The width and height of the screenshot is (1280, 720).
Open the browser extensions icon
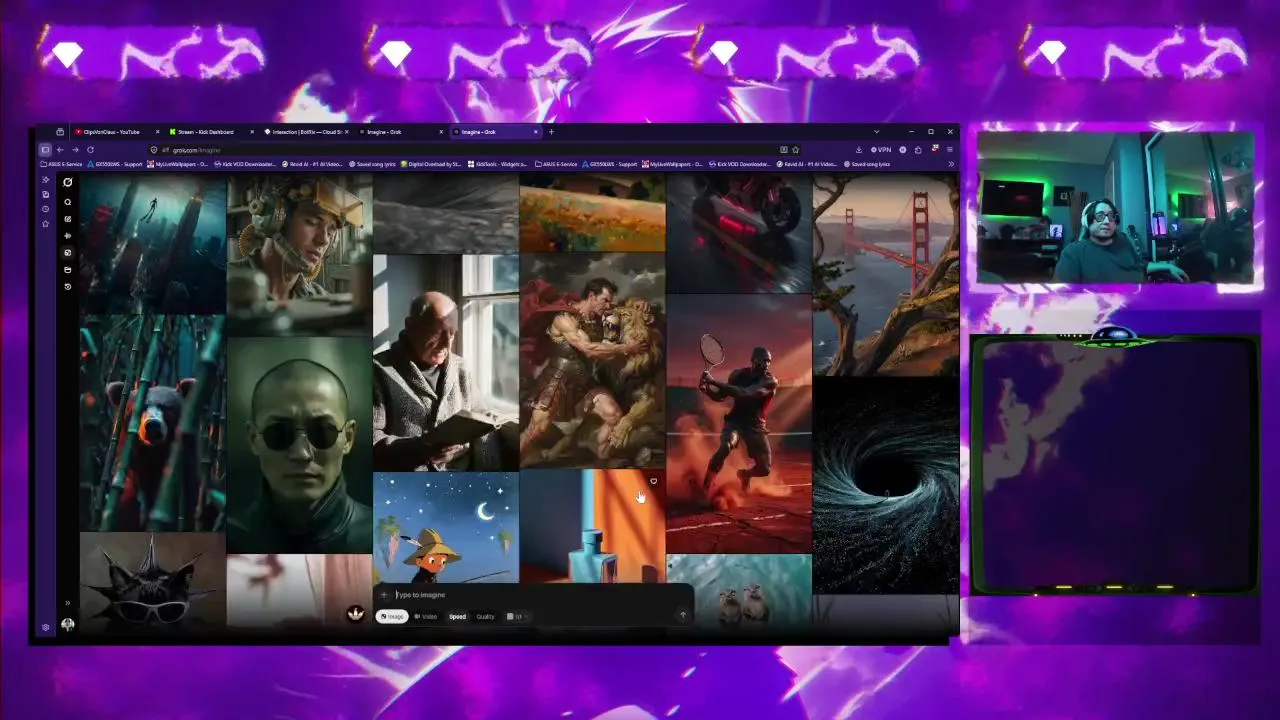918,150
